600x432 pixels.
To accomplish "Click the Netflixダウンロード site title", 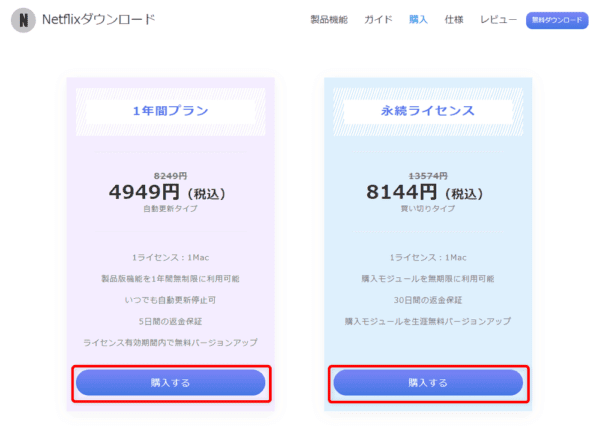I will pyautogui.click(x=98, y=20).
